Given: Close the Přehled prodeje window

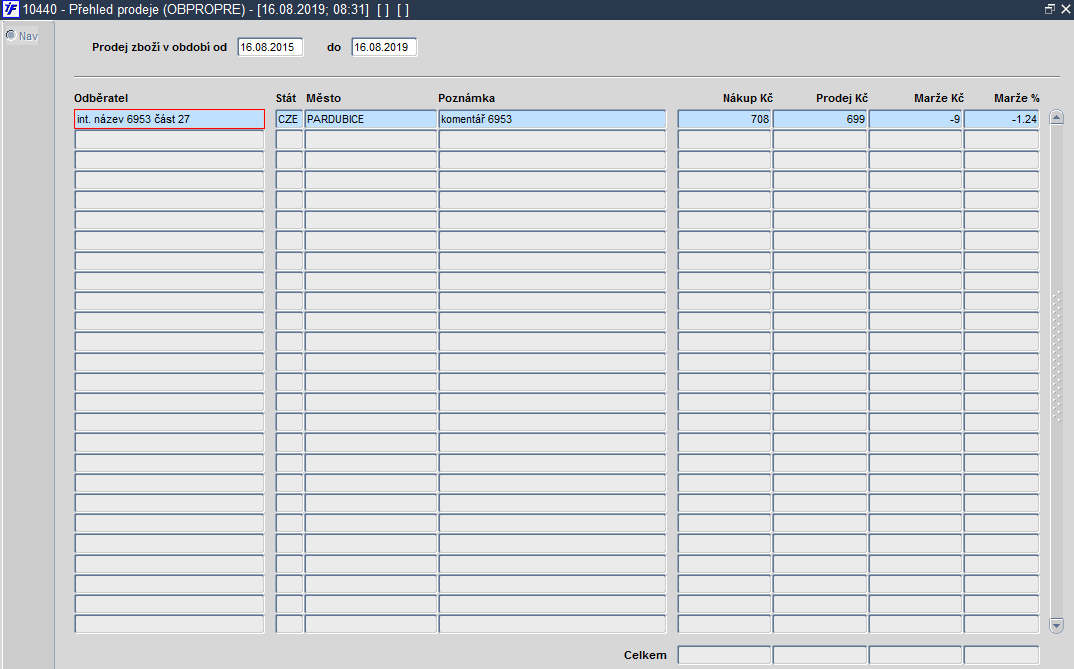Looking at the screenshot, I should point(1066,10).
